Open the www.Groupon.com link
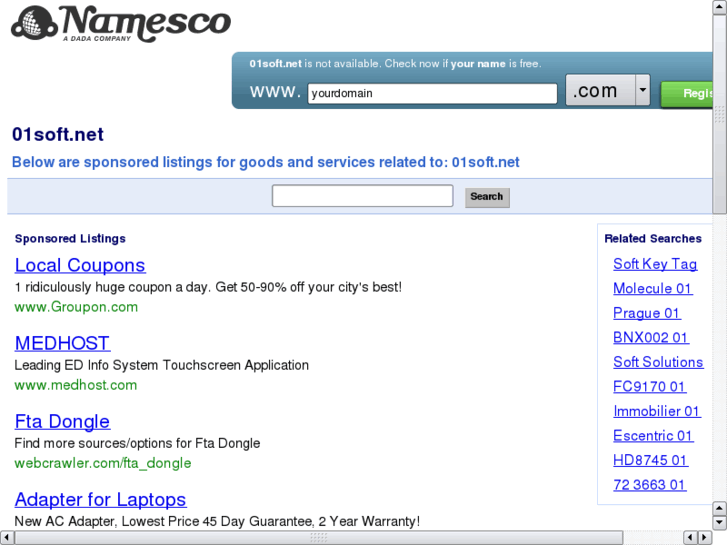 [76, 307]
